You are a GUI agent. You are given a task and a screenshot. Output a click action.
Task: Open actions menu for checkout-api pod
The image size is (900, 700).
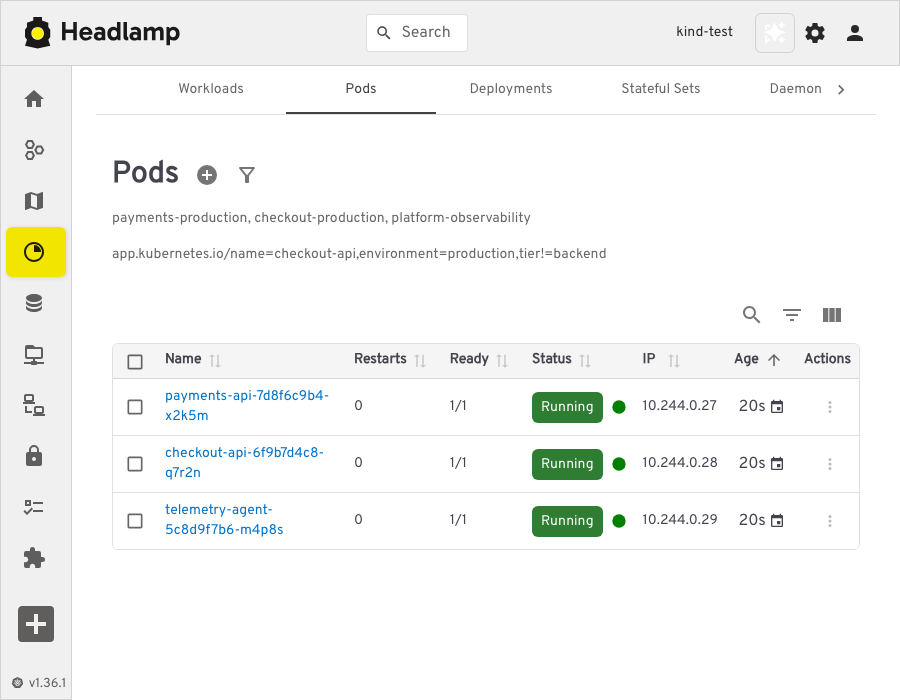tap(829, 464)
